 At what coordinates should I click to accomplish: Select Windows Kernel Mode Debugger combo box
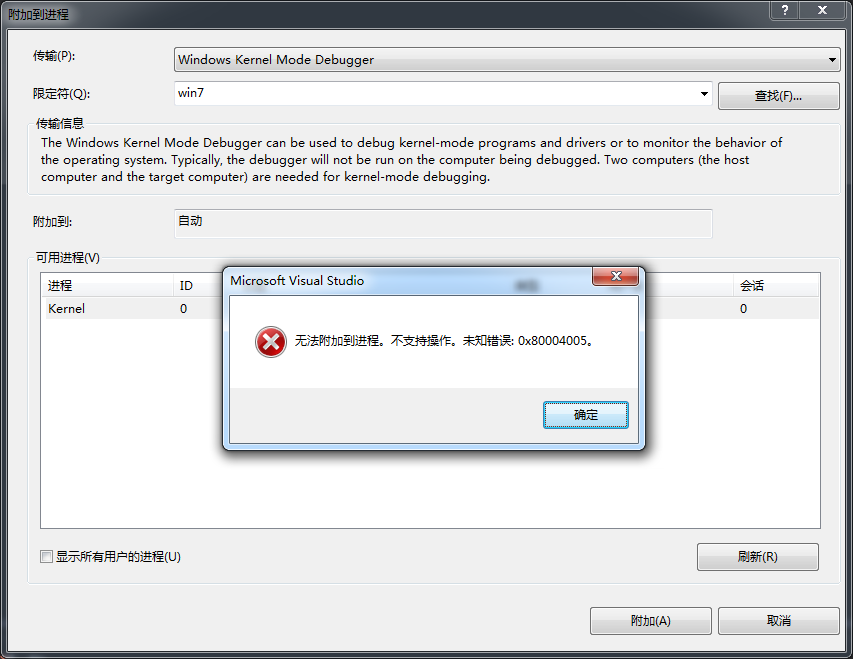tap(507, 60)
